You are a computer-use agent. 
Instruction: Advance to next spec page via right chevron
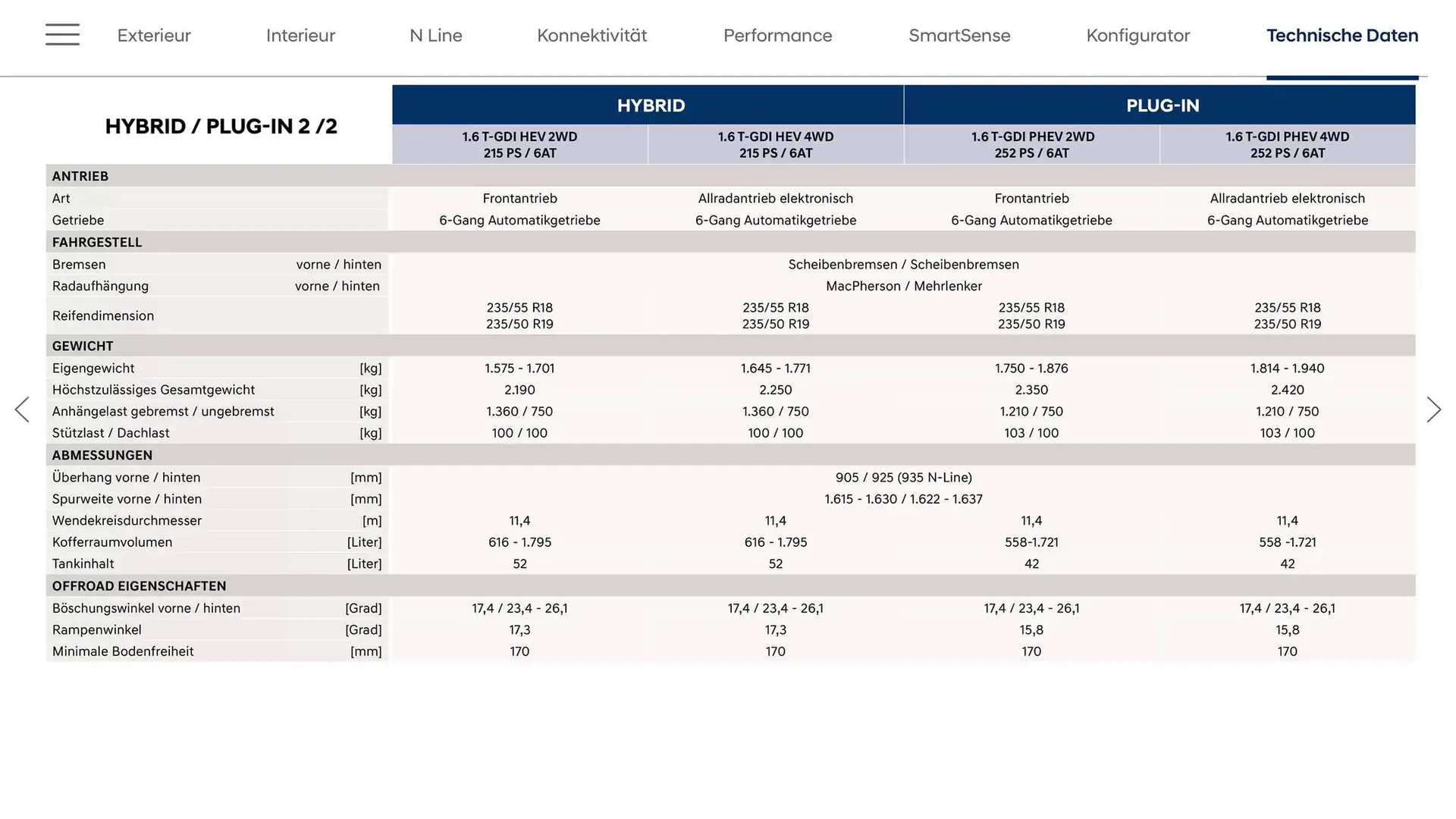click(x=1433, y=409)
